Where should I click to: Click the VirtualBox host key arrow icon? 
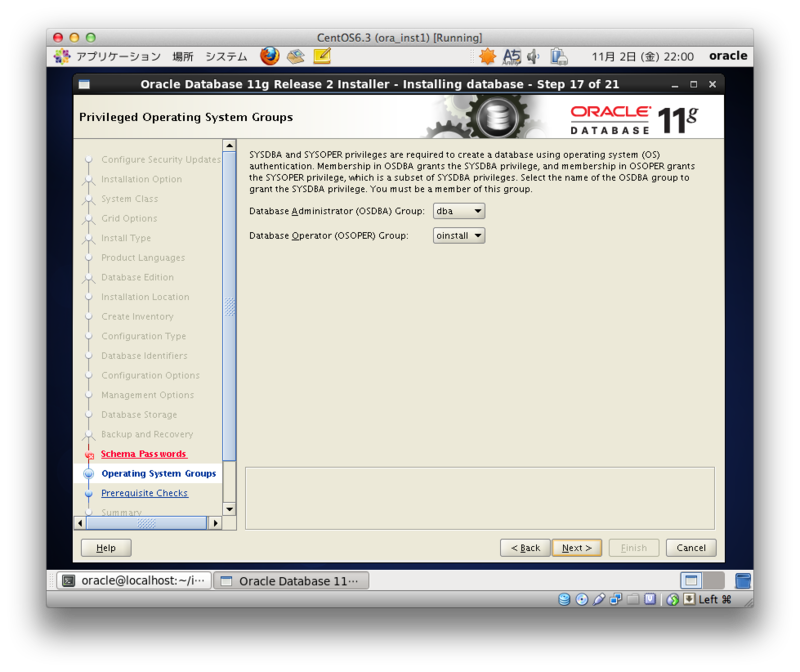pos(689,599)
